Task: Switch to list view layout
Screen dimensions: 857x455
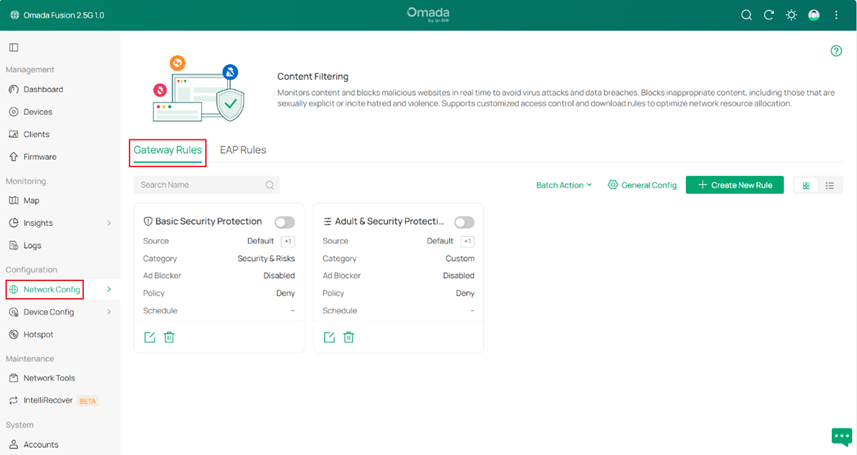Action: (830, 185)
